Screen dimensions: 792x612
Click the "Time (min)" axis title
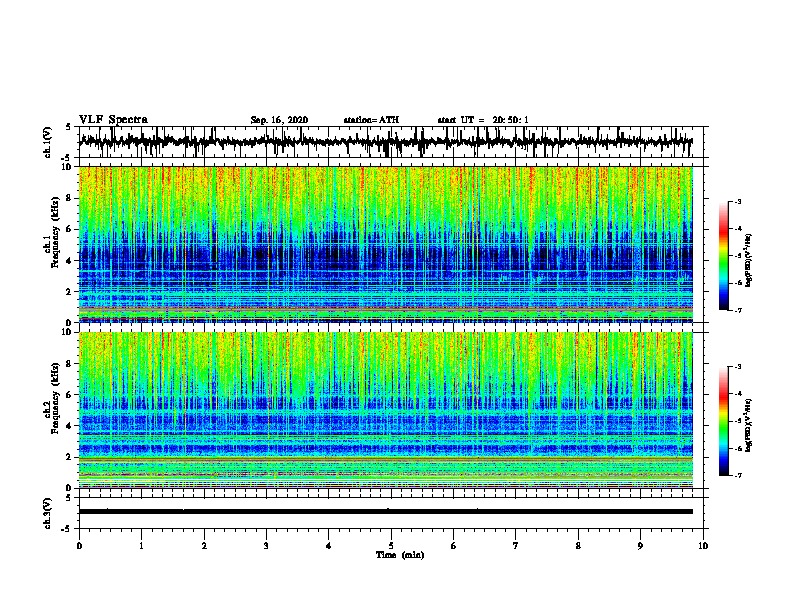[x=400, y=555]
